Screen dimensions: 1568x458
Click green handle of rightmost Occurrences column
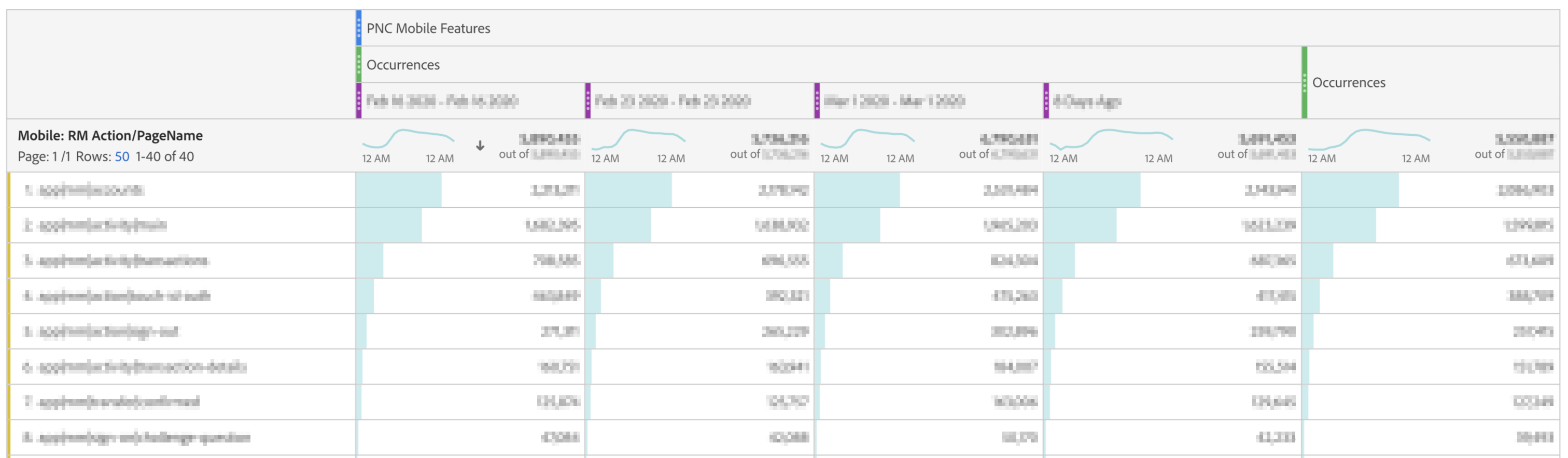pyautogui.click(x=1305, y=82)
